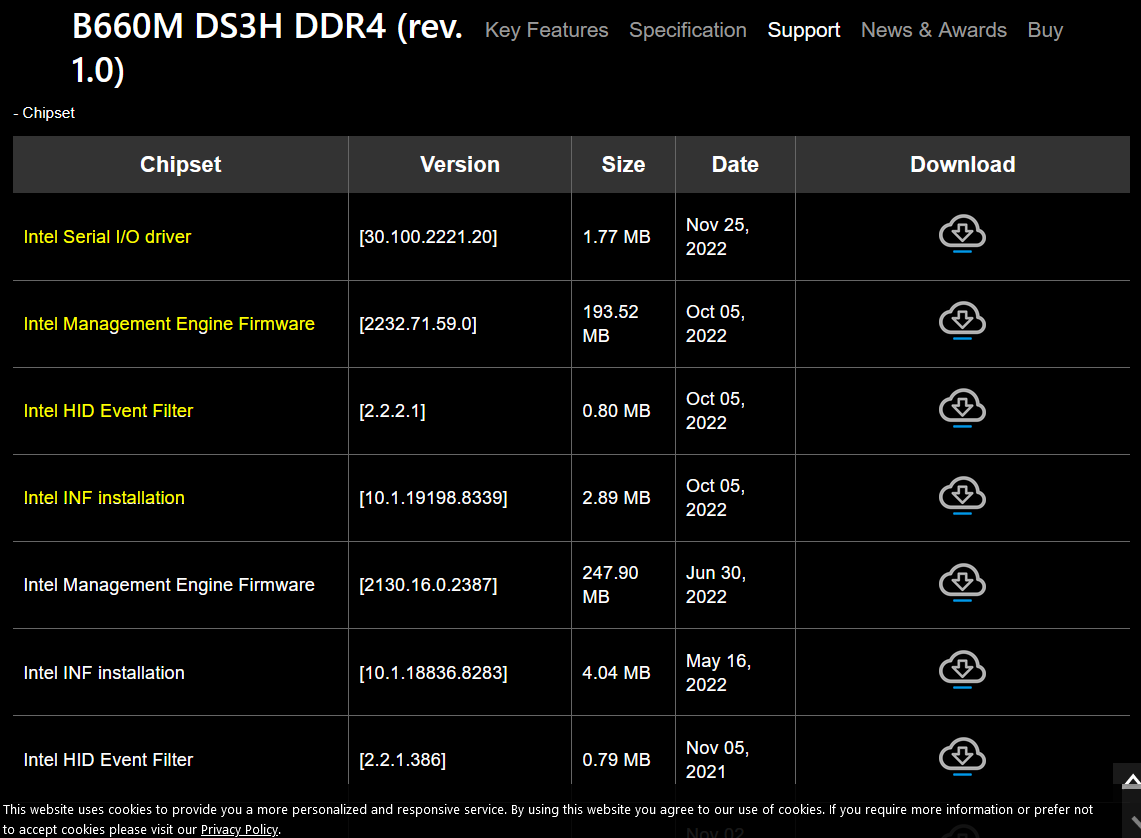
Task: Download Management Engine Firmware version 2232.71.59.0
Action: (x=962, y=321)
